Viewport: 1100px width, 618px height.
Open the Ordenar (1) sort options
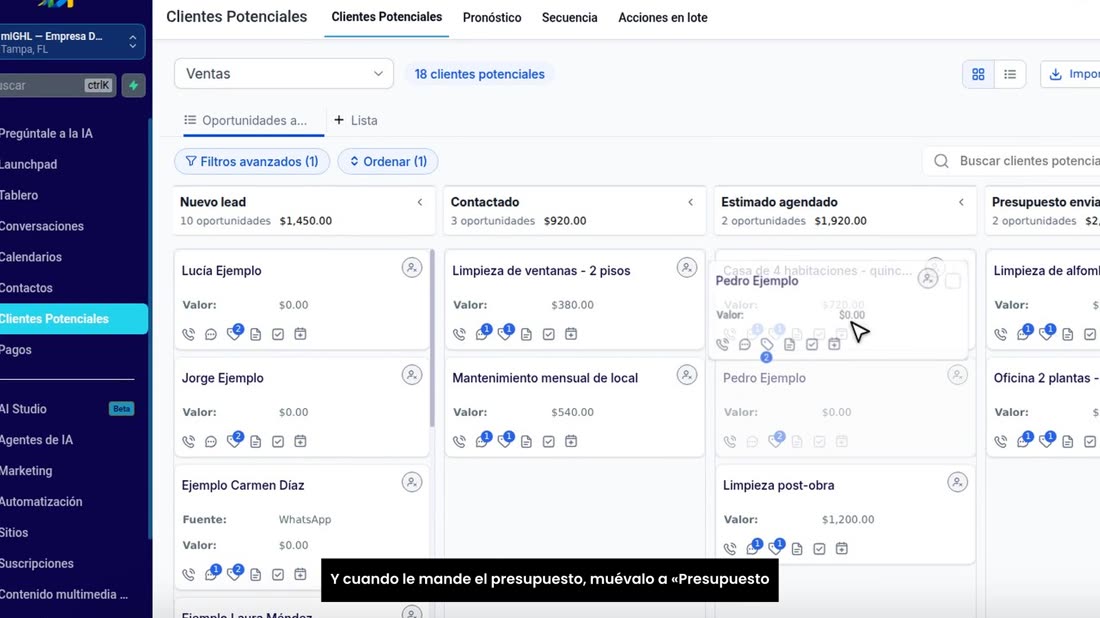pyautogui.click(x=388, y=161)
